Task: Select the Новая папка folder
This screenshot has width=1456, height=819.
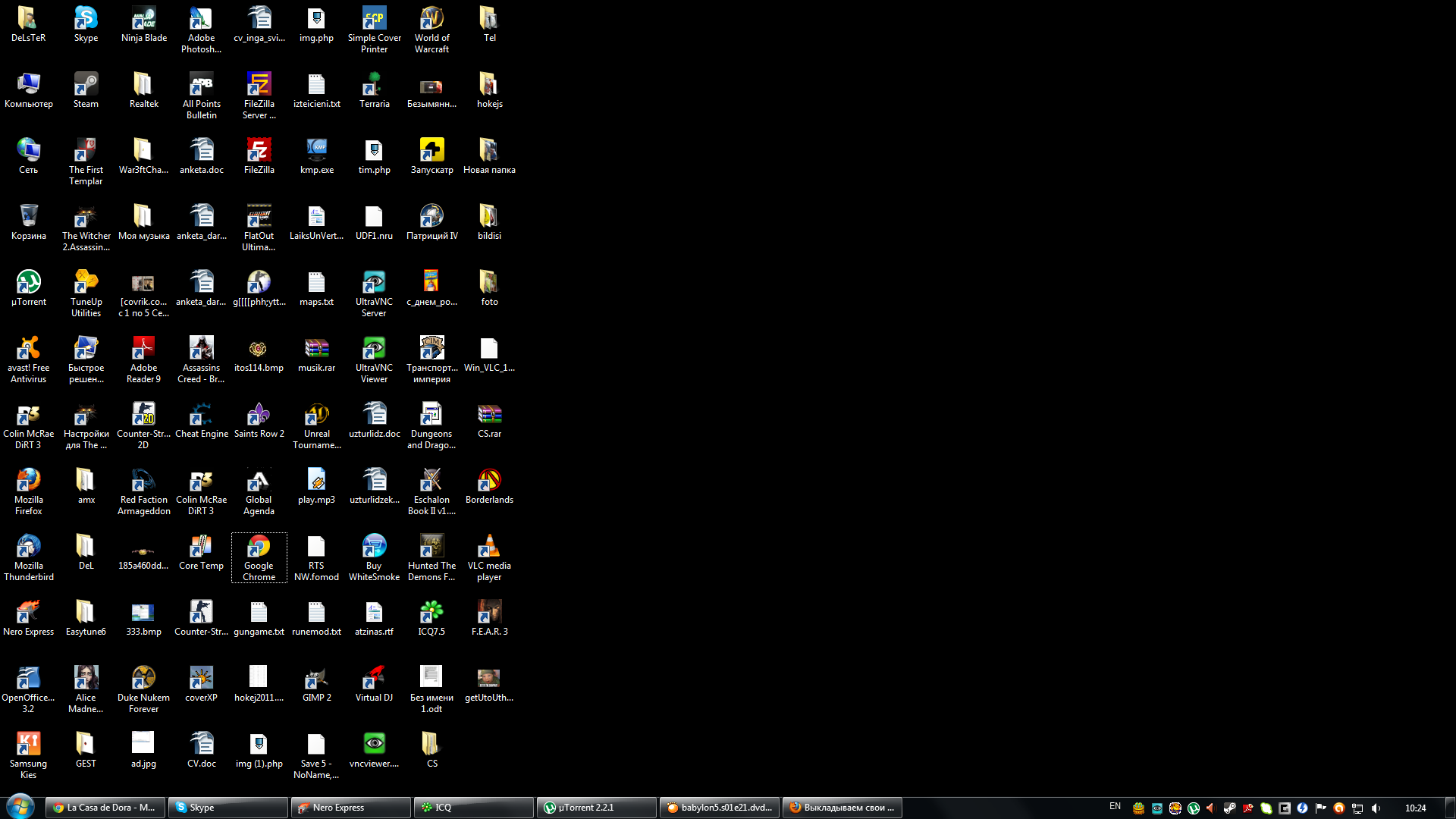Action: [489, 156]
